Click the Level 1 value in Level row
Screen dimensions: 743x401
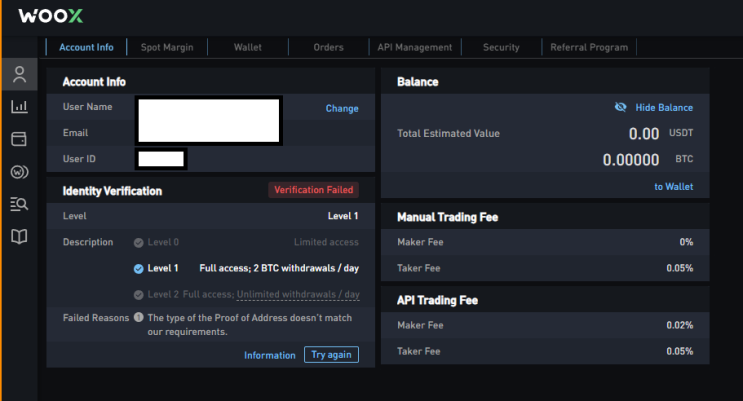point(343,216)
